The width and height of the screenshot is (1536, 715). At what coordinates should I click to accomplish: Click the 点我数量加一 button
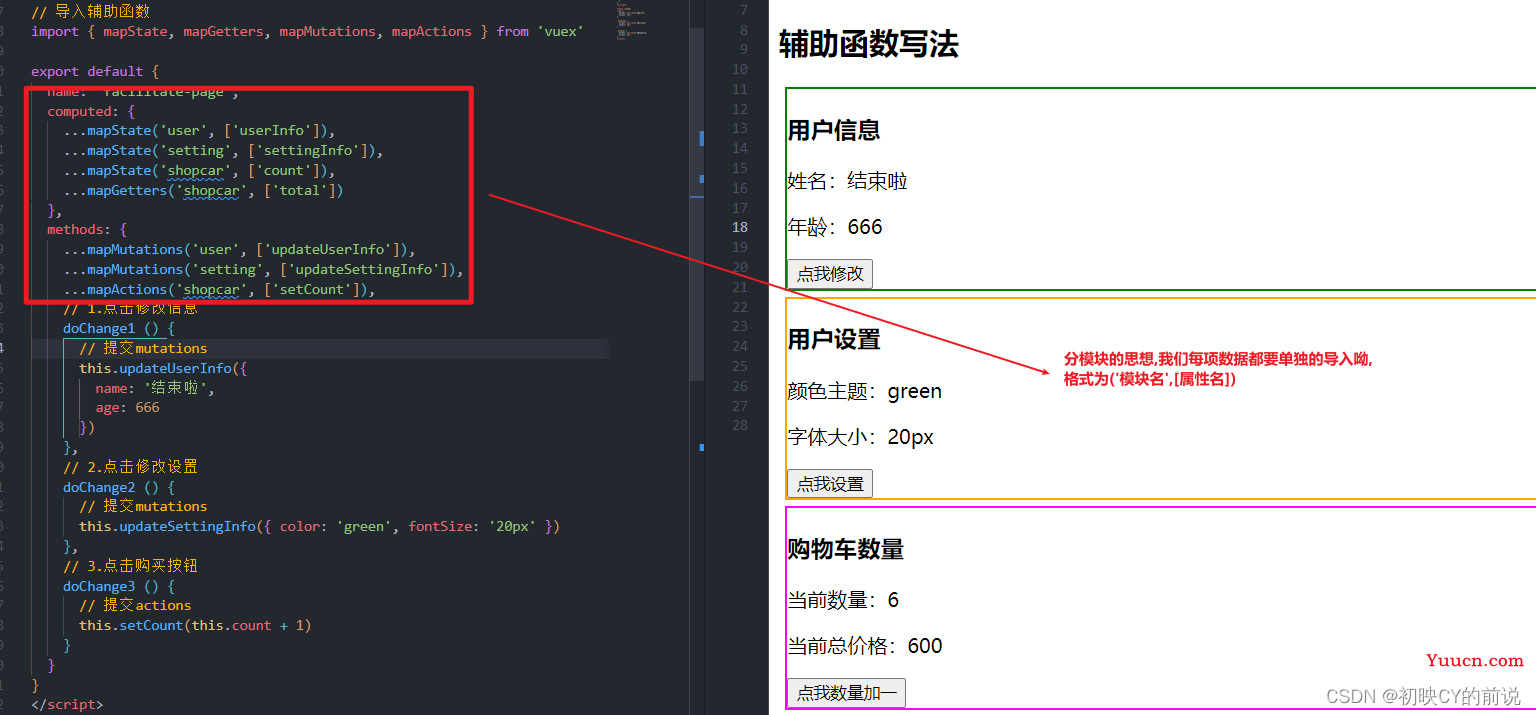846,693
